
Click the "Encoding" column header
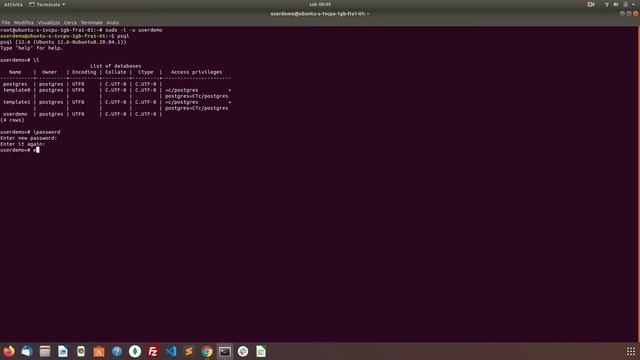pyautogui.click(x=84, y=72)
